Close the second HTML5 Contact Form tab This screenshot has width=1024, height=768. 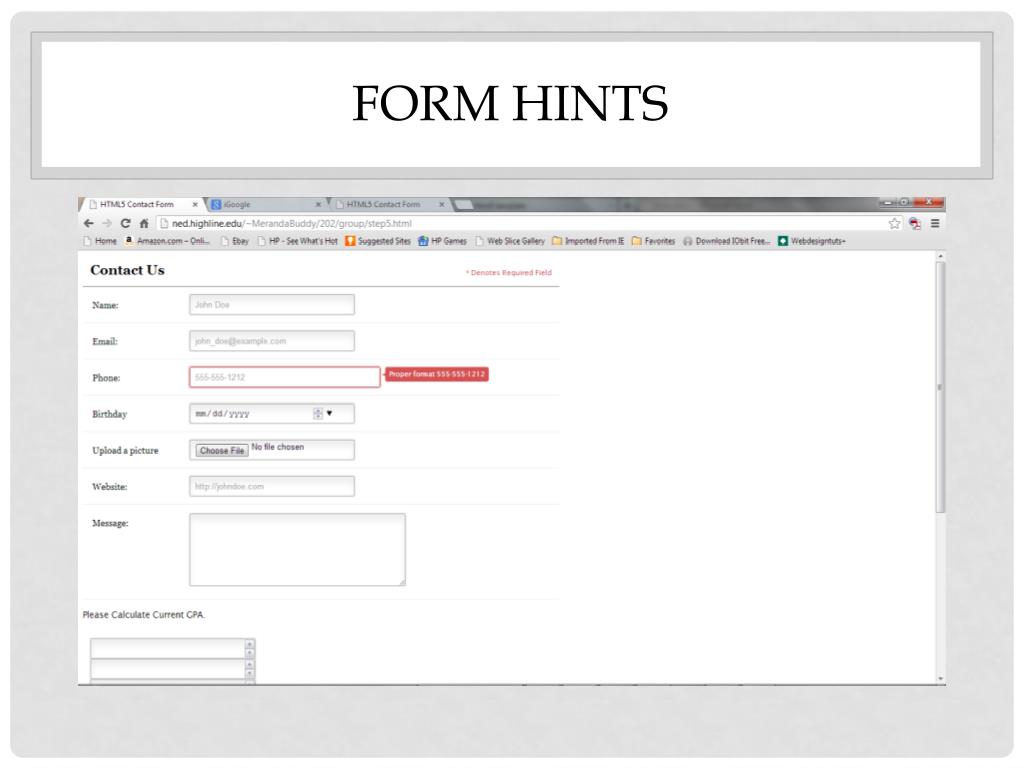point(441,204)
